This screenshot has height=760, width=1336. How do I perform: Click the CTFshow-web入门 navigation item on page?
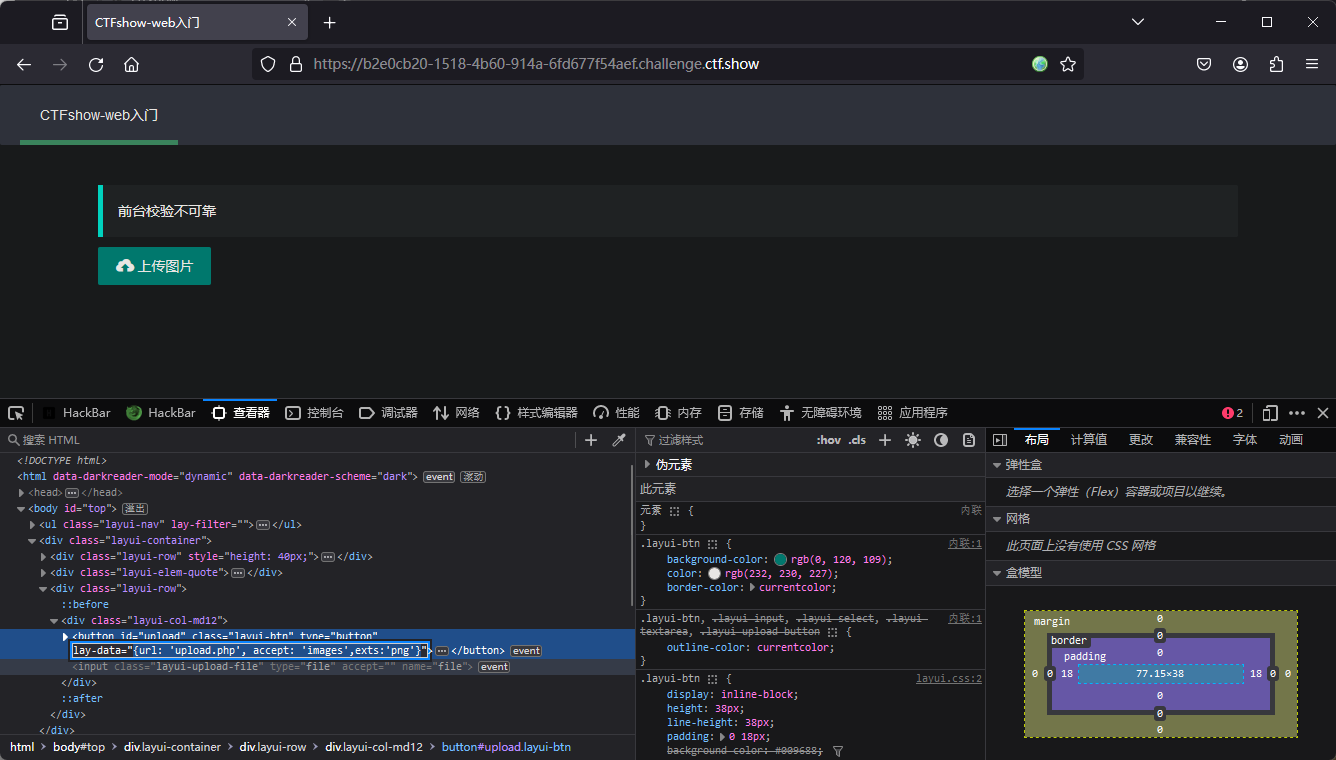pos(99,115)
